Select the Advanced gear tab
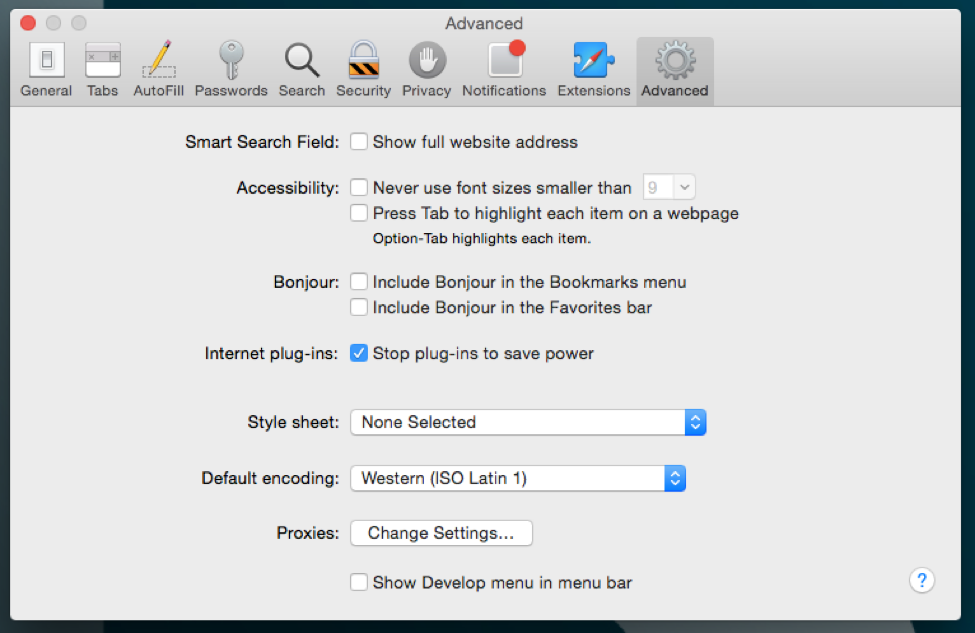The height and width of the screenshot is (633, 975). (x=675, y=70)
